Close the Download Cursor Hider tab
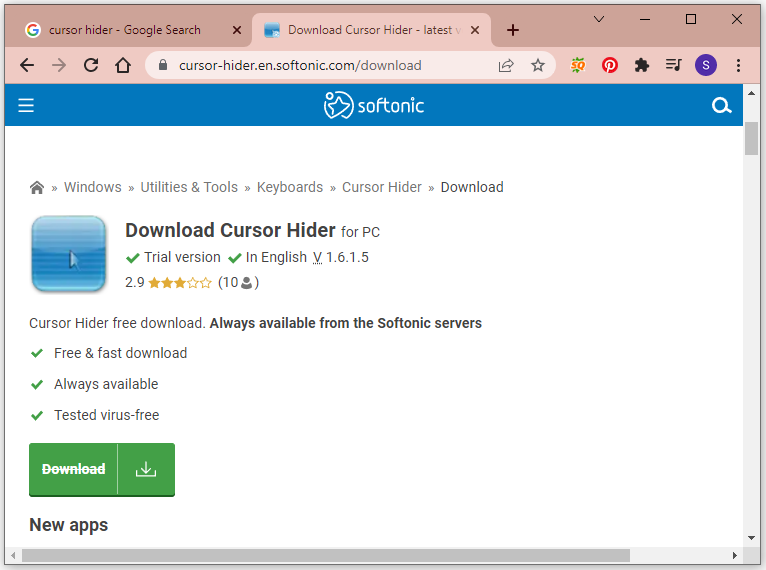Image resolution: width=766 pixels, height=570 pixels. (474, 30)
